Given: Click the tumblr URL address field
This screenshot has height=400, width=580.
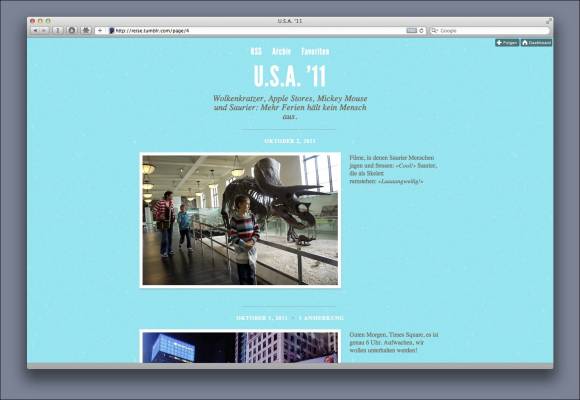Looking at the screenshot, I should 259,31.
